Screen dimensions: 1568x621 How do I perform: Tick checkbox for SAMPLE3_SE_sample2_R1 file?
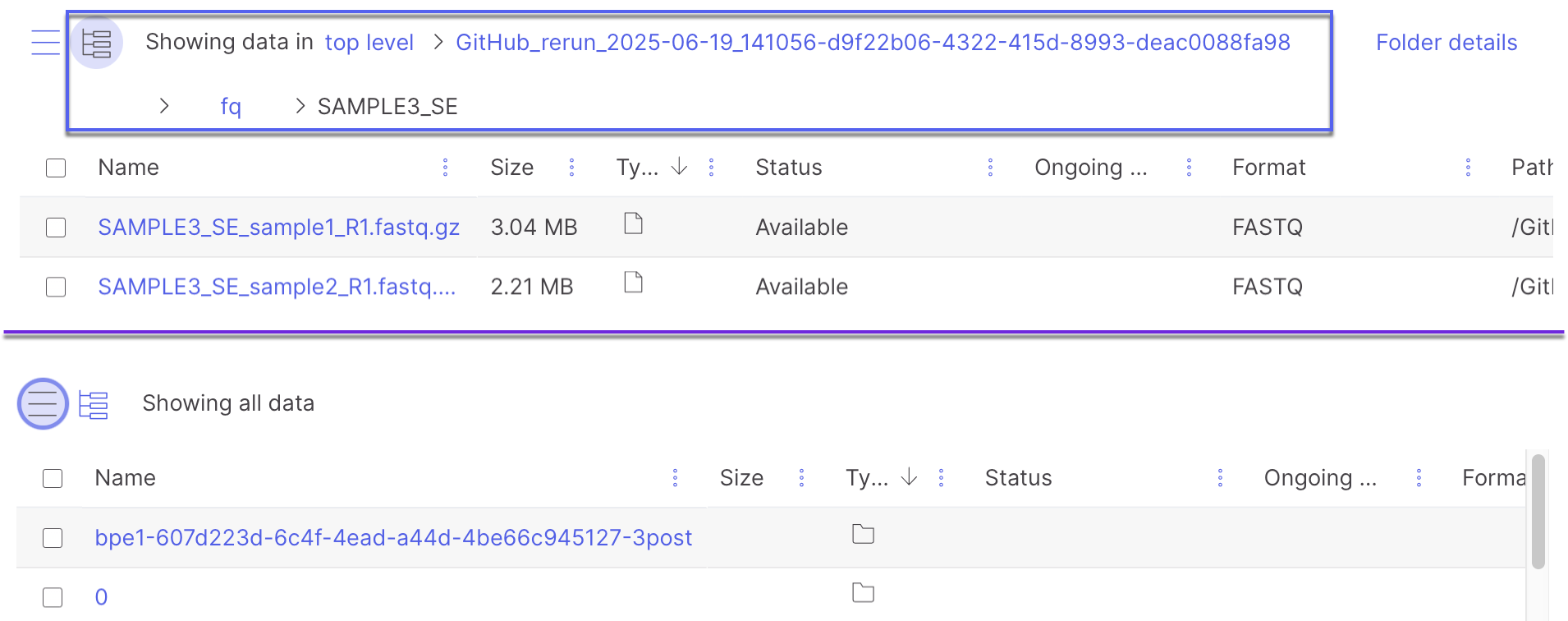(56, 287)
